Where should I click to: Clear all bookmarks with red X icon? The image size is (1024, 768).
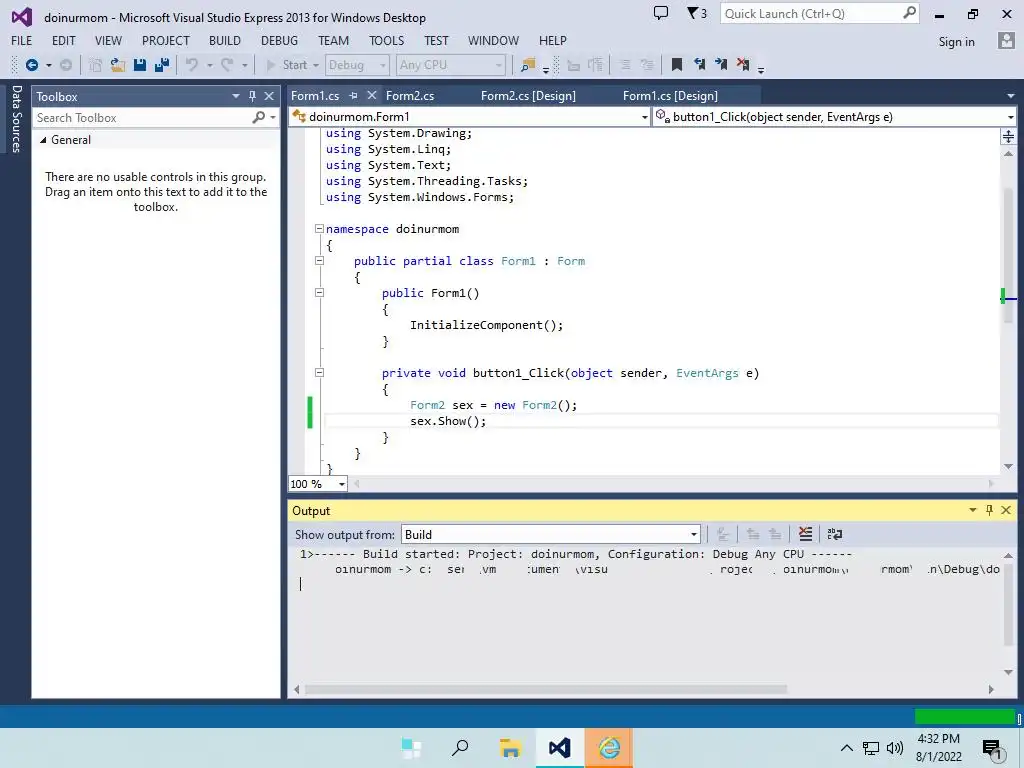743,64
